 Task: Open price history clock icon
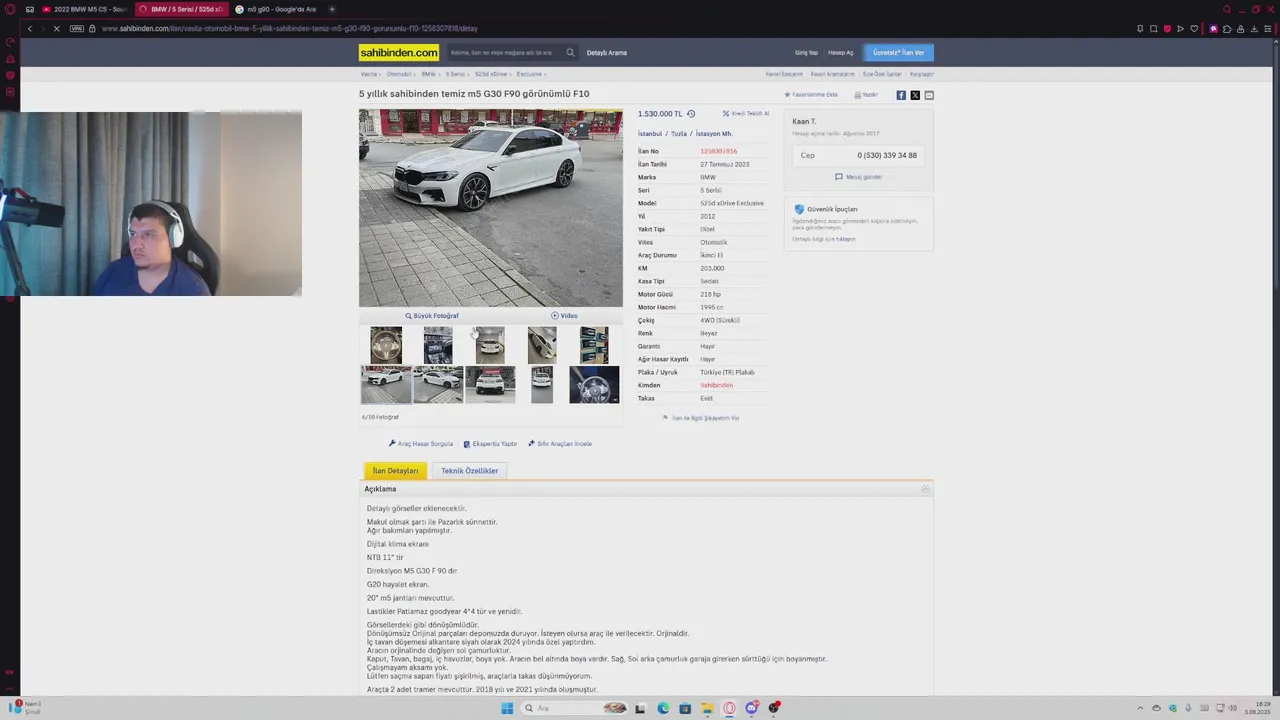690,114
